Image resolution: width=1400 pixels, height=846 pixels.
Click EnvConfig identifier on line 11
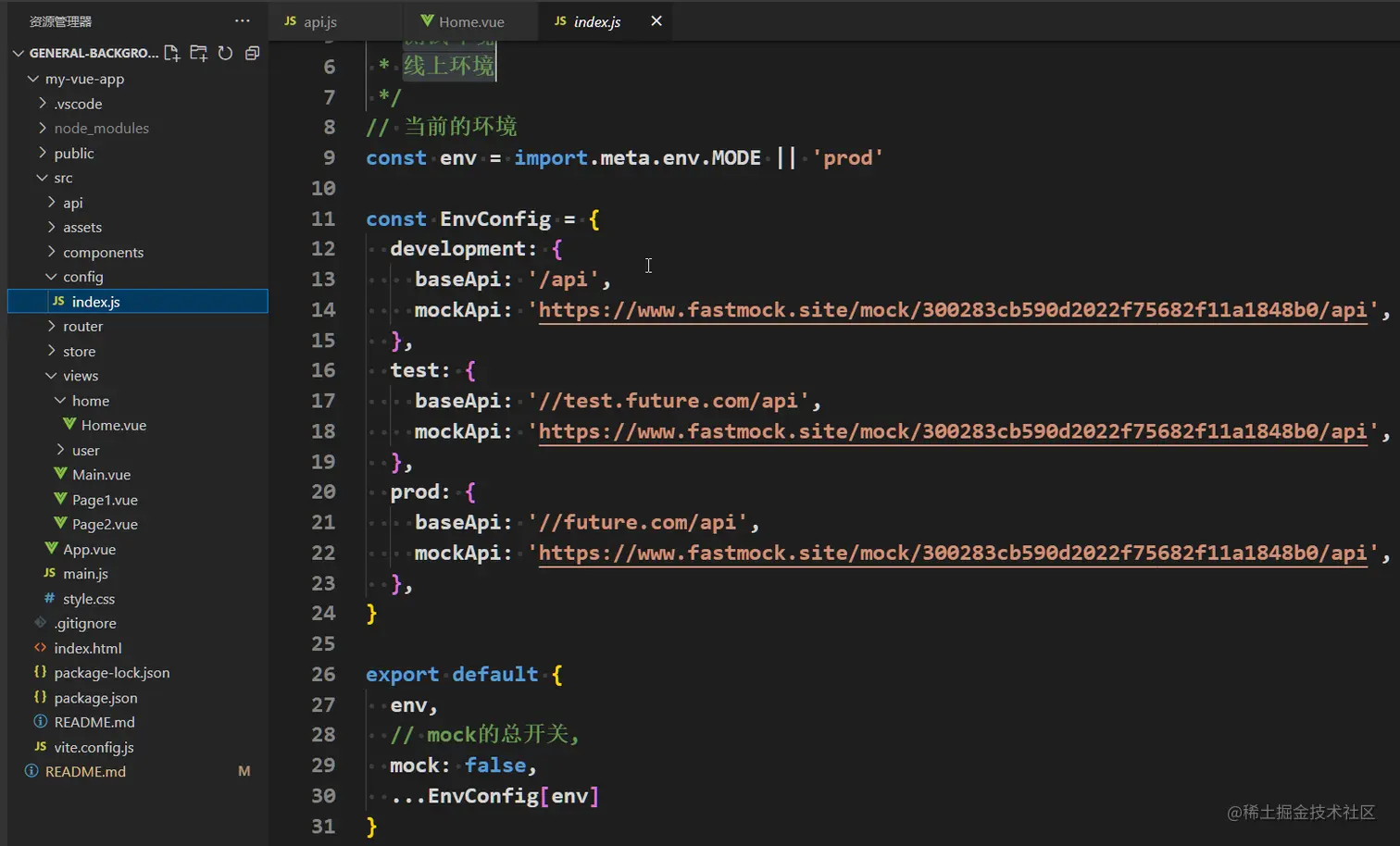click(495, 218)
